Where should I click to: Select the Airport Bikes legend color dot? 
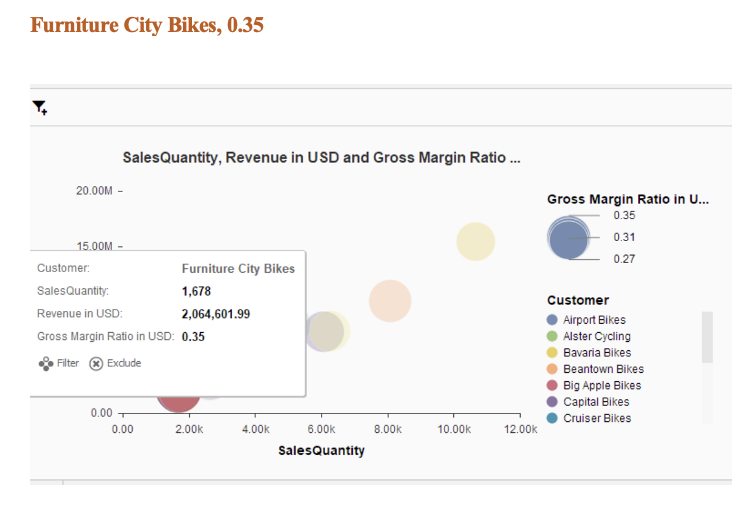pyautogui.click(x=552, y=320)
